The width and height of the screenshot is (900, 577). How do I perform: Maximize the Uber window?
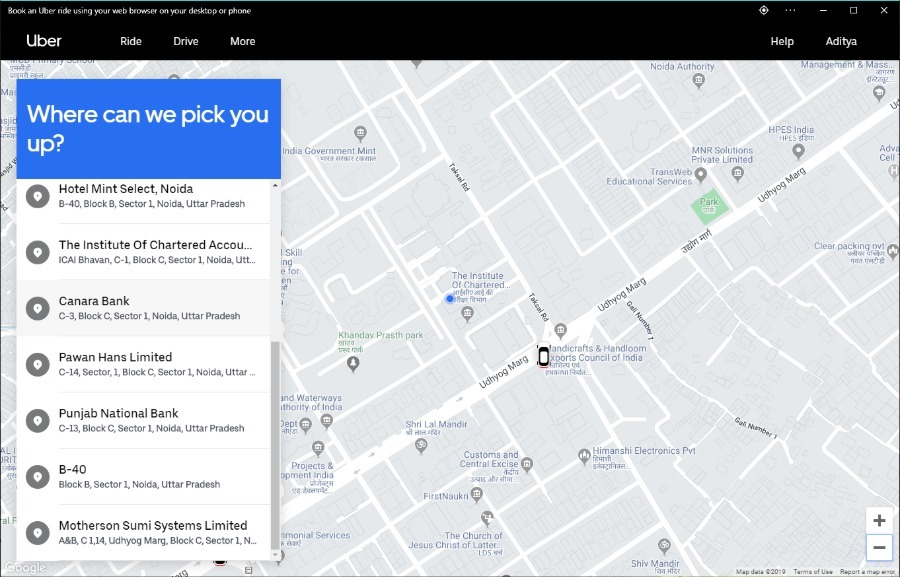click(x=854, y=10)
